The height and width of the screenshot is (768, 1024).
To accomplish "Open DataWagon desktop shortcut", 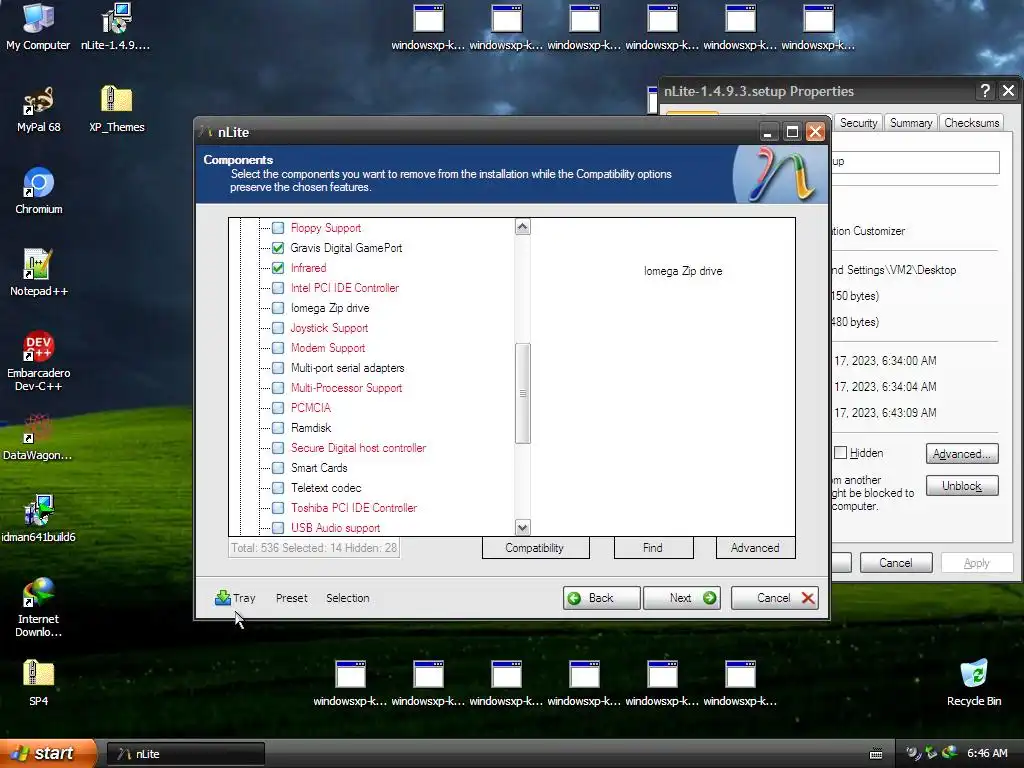I will pos(38,437).
